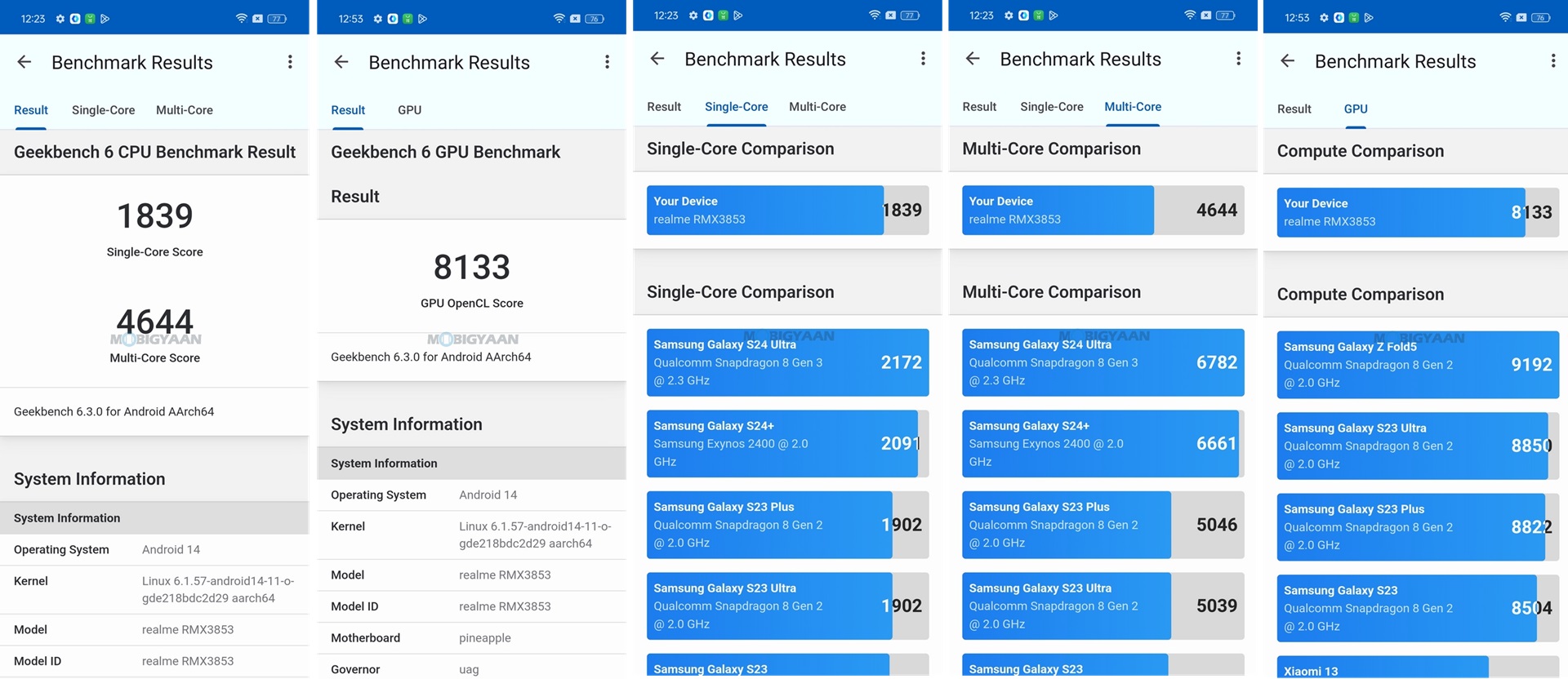Viewport: 1568px width, 679px height.
Task: Switch to Single-Core tab on Multi-Core Comparison screen
Action: pos(1052,107)
